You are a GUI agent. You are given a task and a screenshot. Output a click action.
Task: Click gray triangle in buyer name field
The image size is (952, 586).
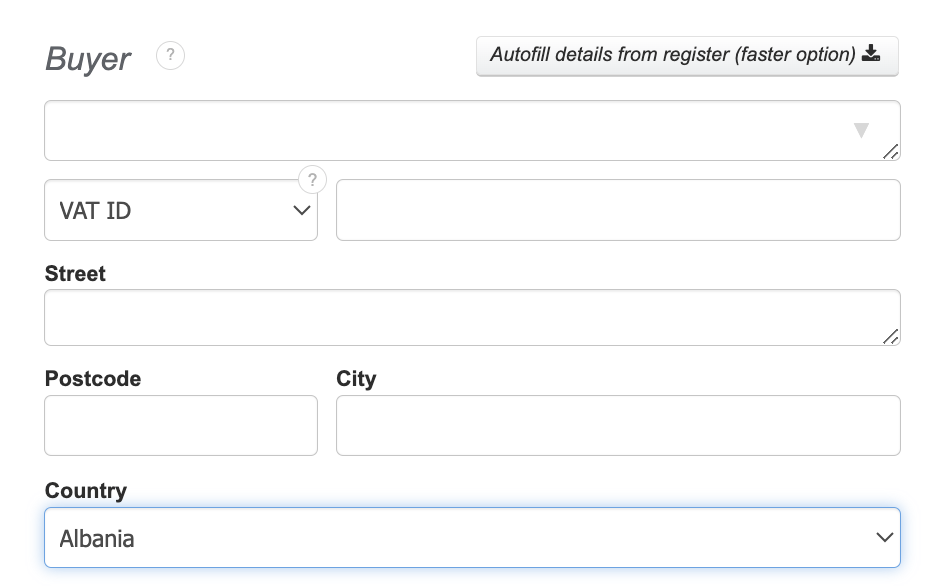[861, 130]
